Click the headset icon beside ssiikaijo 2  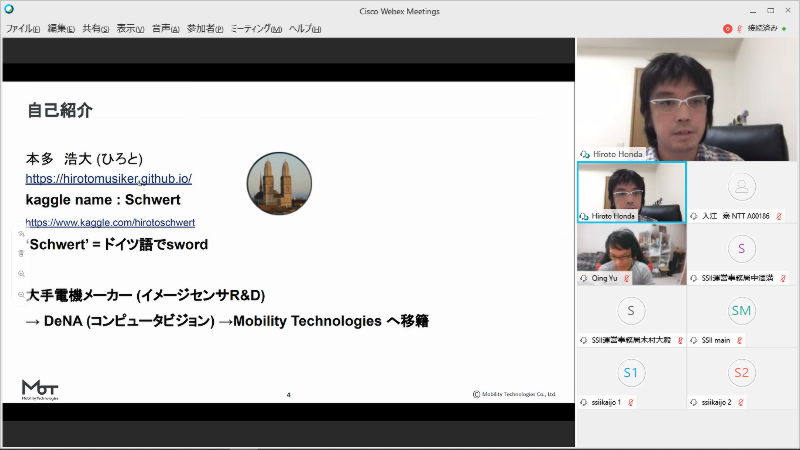point(694,403)
